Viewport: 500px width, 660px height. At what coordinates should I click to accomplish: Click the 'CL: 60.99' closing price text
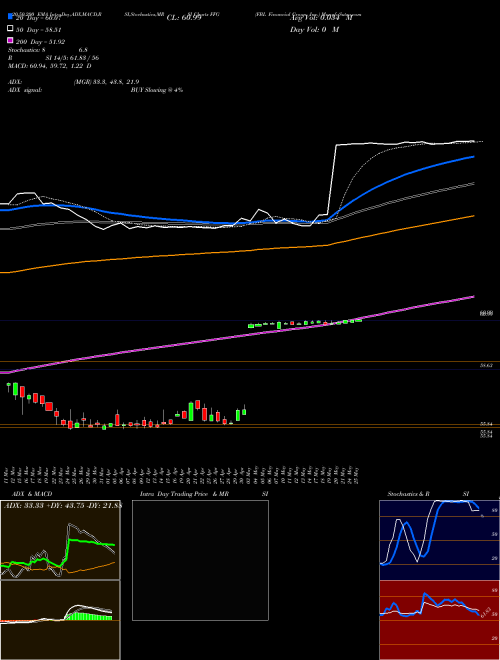(184, 18)
